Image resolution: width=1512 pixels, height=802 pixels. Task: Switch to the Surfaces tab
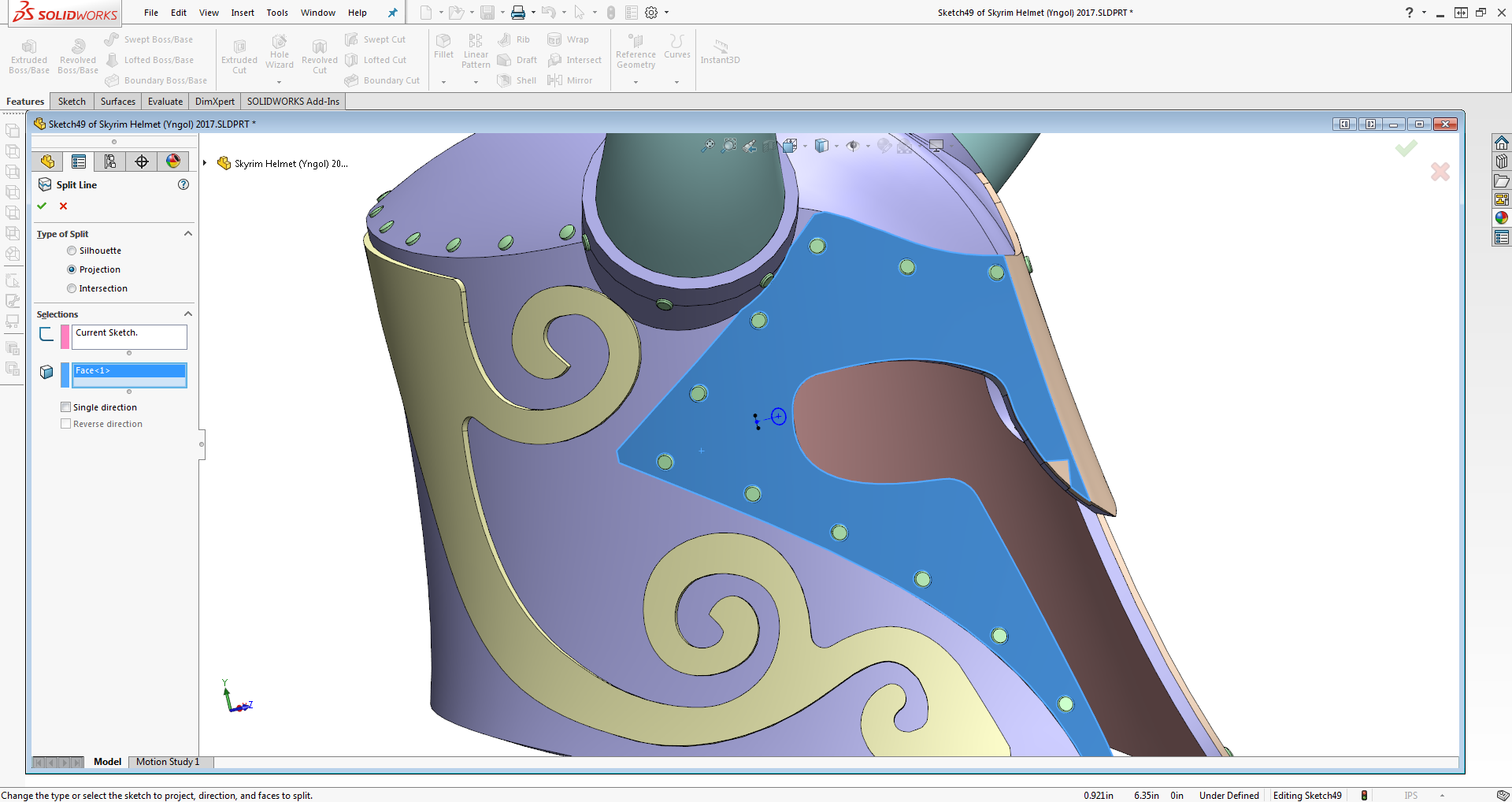click(x=118, y=102)
